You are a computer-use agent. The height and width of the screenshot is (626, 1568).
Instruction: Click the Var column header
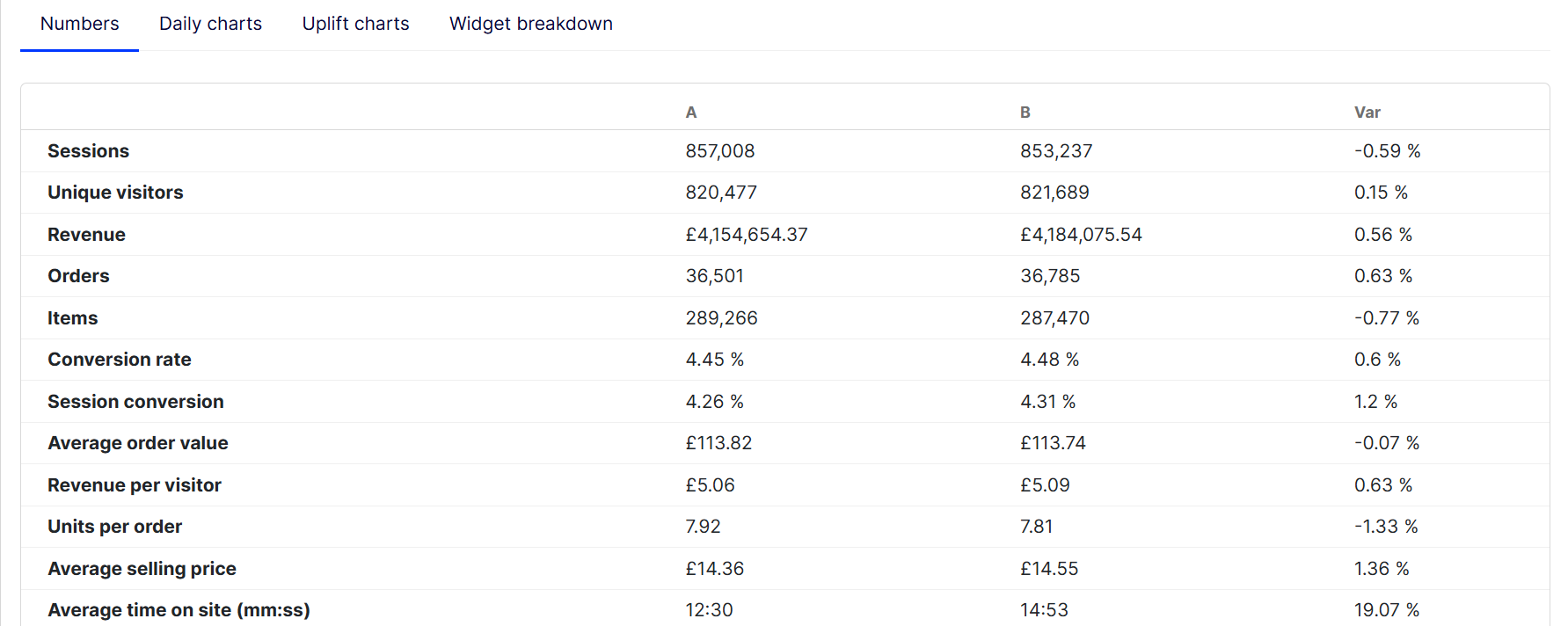[x=1367, y=113]
